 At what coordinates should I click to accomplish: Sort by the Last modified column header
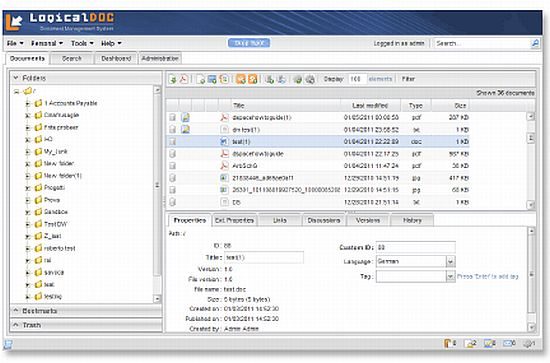[370, 105]
